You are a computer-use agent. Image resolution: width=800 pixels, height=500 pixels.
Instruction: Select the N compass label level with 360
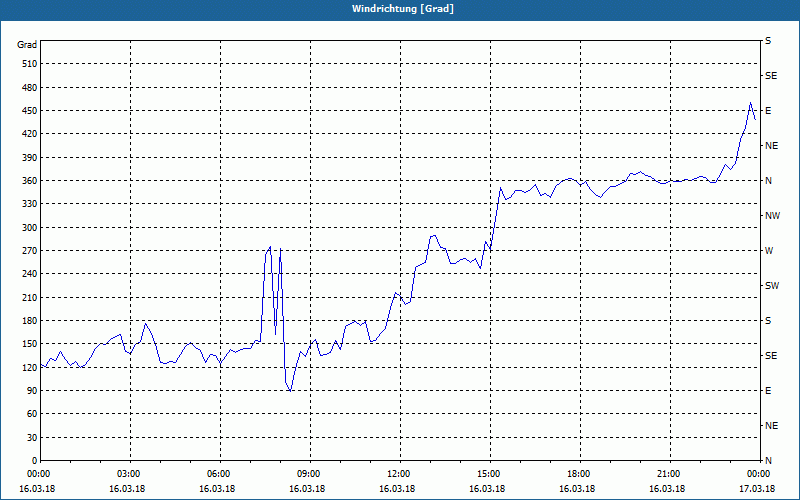(768, 181)
